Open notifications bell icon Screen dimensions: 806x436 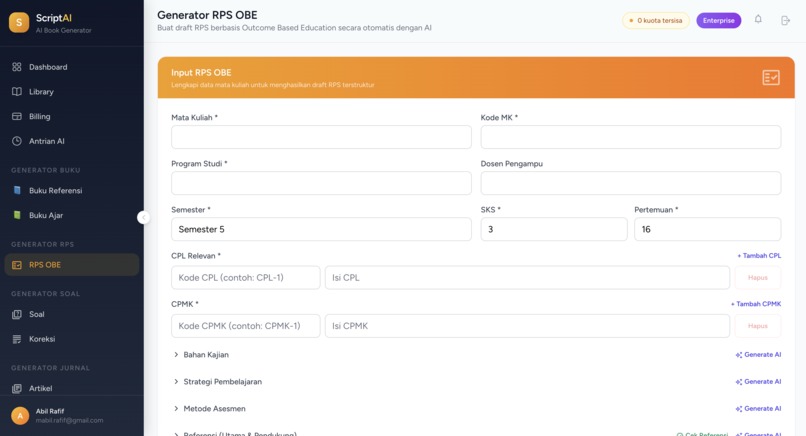click(758, 20)
